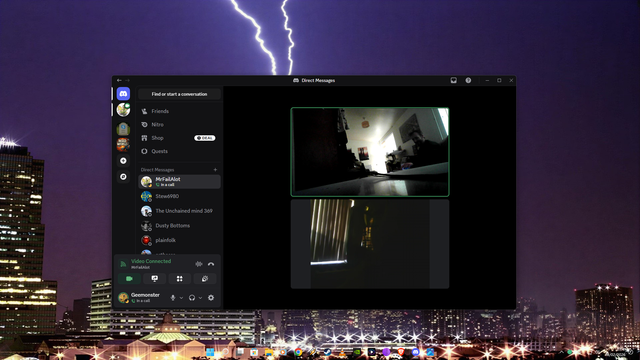Viewport: 640px width, 360px height.
Task: Open the Inbox icon in title bar
Action: [x=453, y=80]
